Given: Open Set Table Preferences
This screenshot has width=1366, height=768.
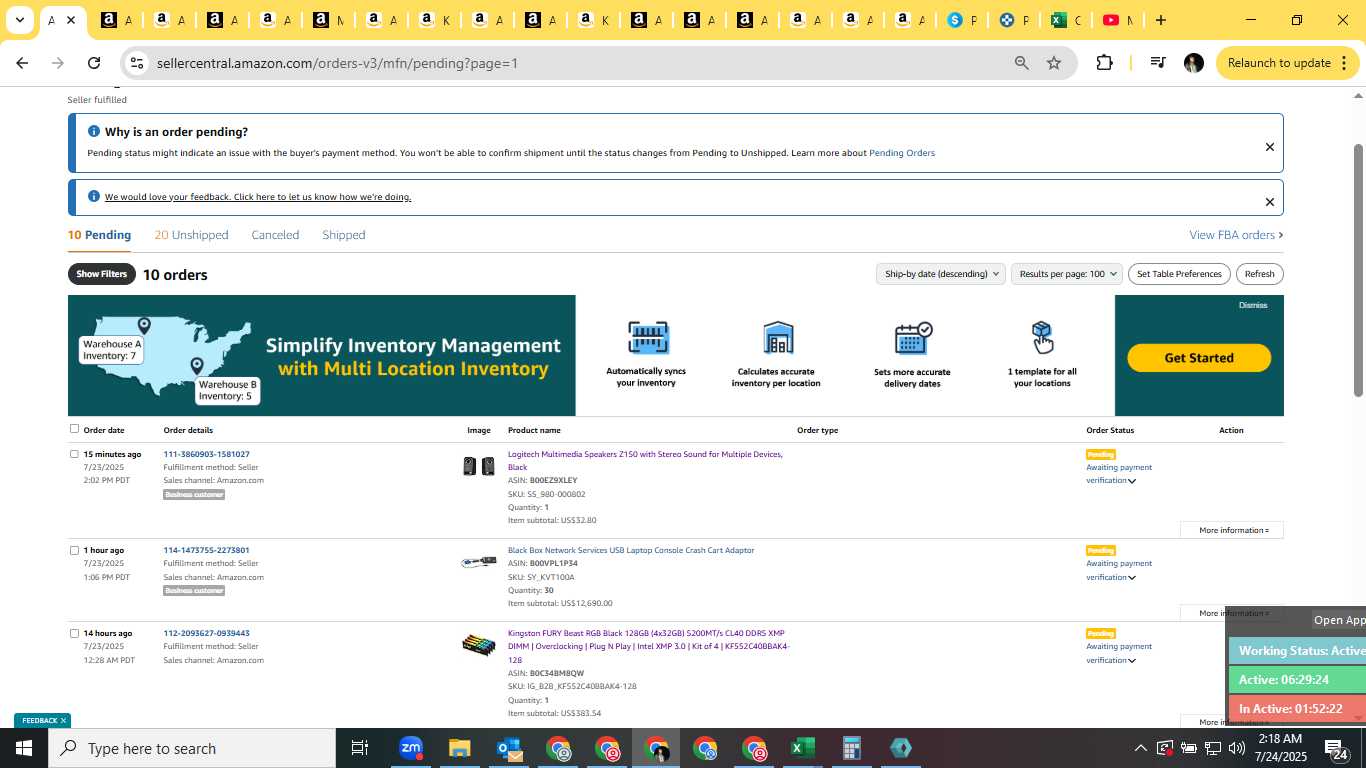Looking at the screenshot, I should pos(1179,274).
